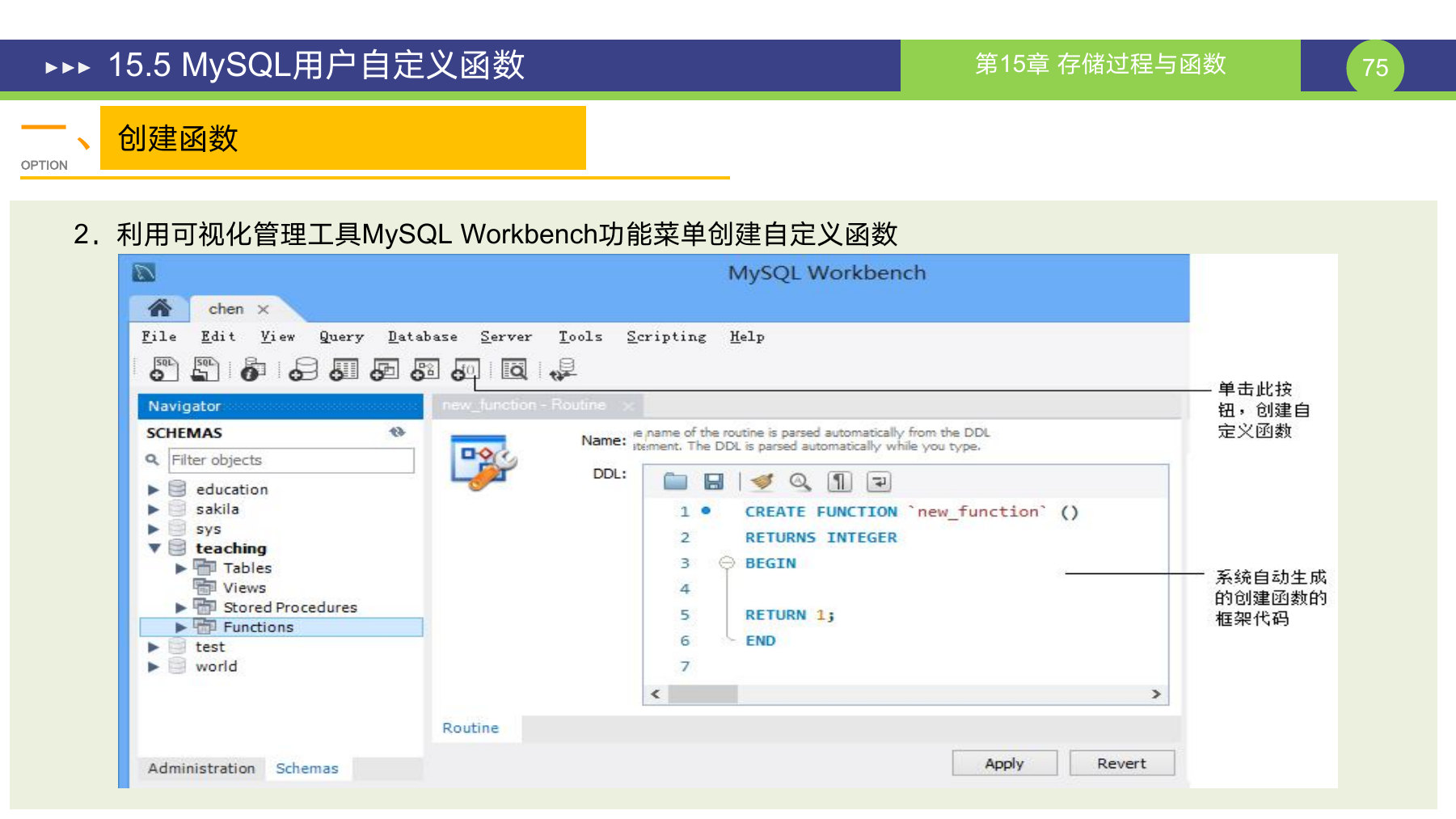Image resolution: width=1456 pixels, height=819 pixels.
Task: Click the MySQL Workbench logo icon
Action: [x=144, y=272]
